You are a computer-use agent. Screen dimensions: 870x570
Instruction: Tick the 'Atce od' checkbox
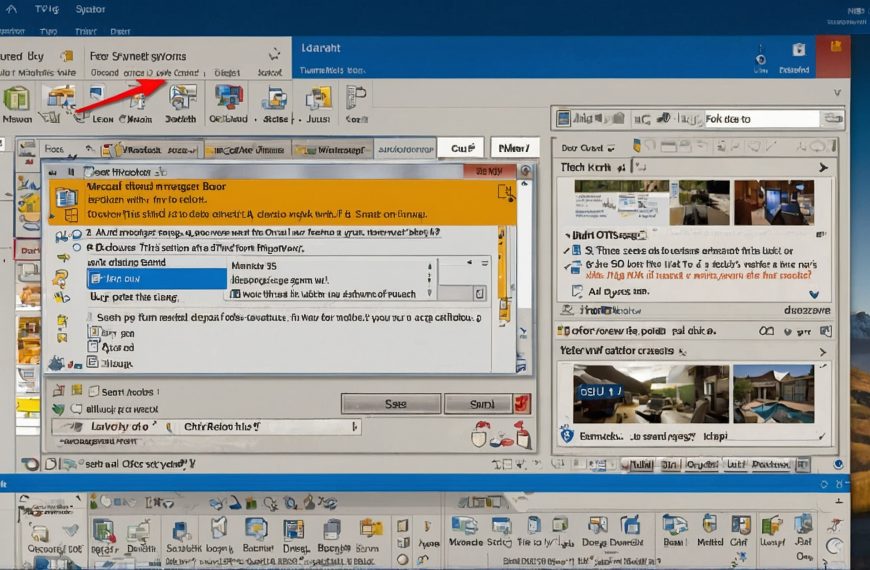[93, 347]
